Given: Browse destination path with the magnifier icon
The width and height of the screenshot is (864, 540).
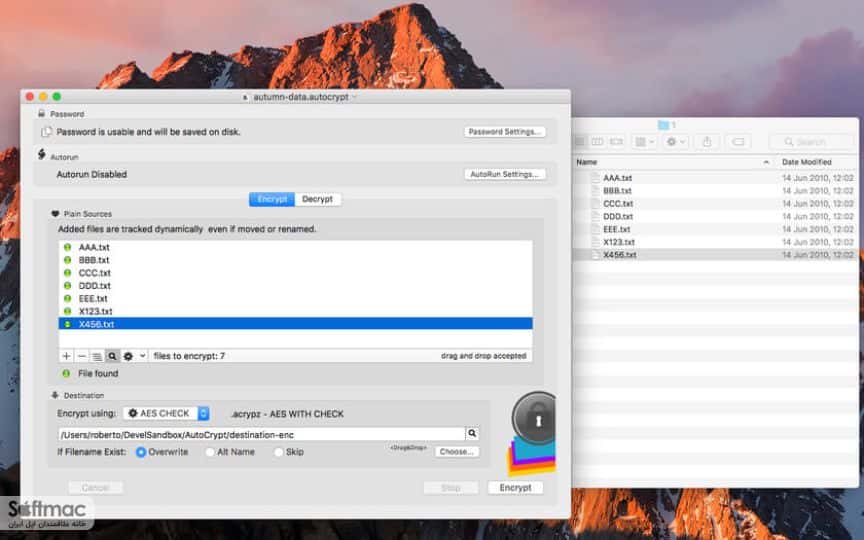Looking at the screenshot, I should 472,434.
